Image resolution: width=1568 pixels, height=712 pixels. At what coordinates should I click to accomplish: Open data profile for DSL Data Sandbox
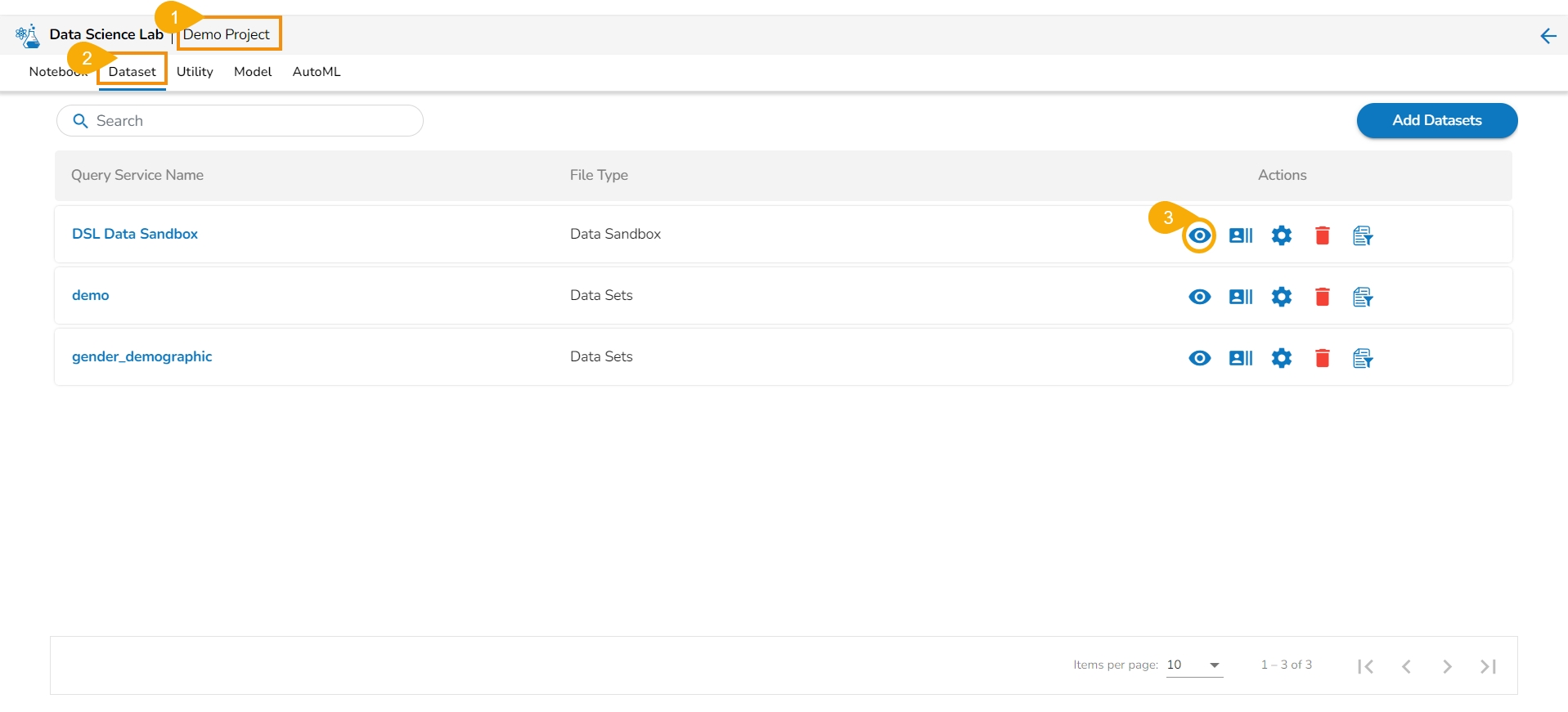[1240, 235]
